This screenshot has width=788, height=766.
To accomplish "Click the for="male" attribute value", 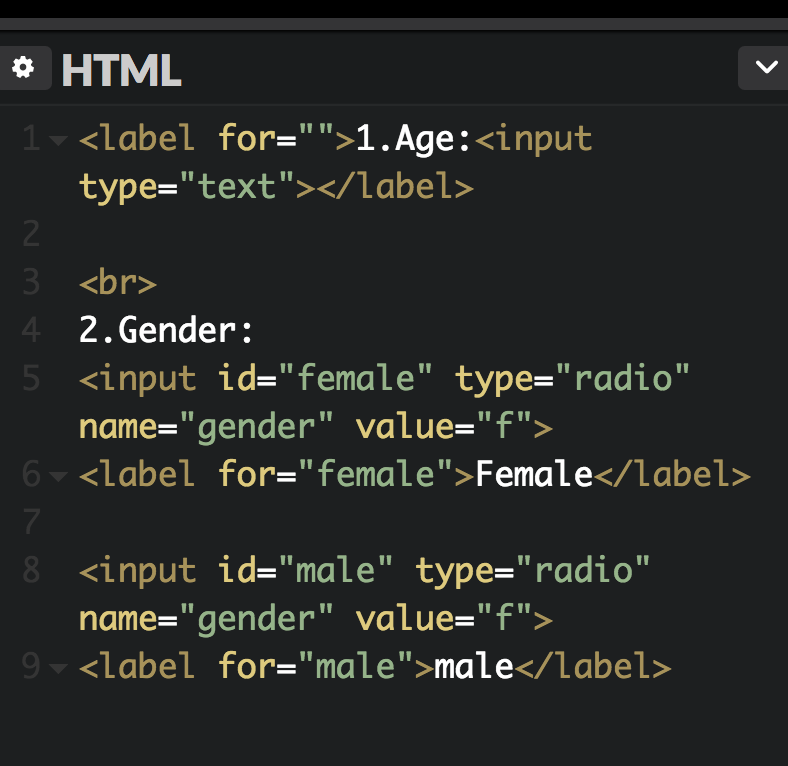I will tap(355, 666).
